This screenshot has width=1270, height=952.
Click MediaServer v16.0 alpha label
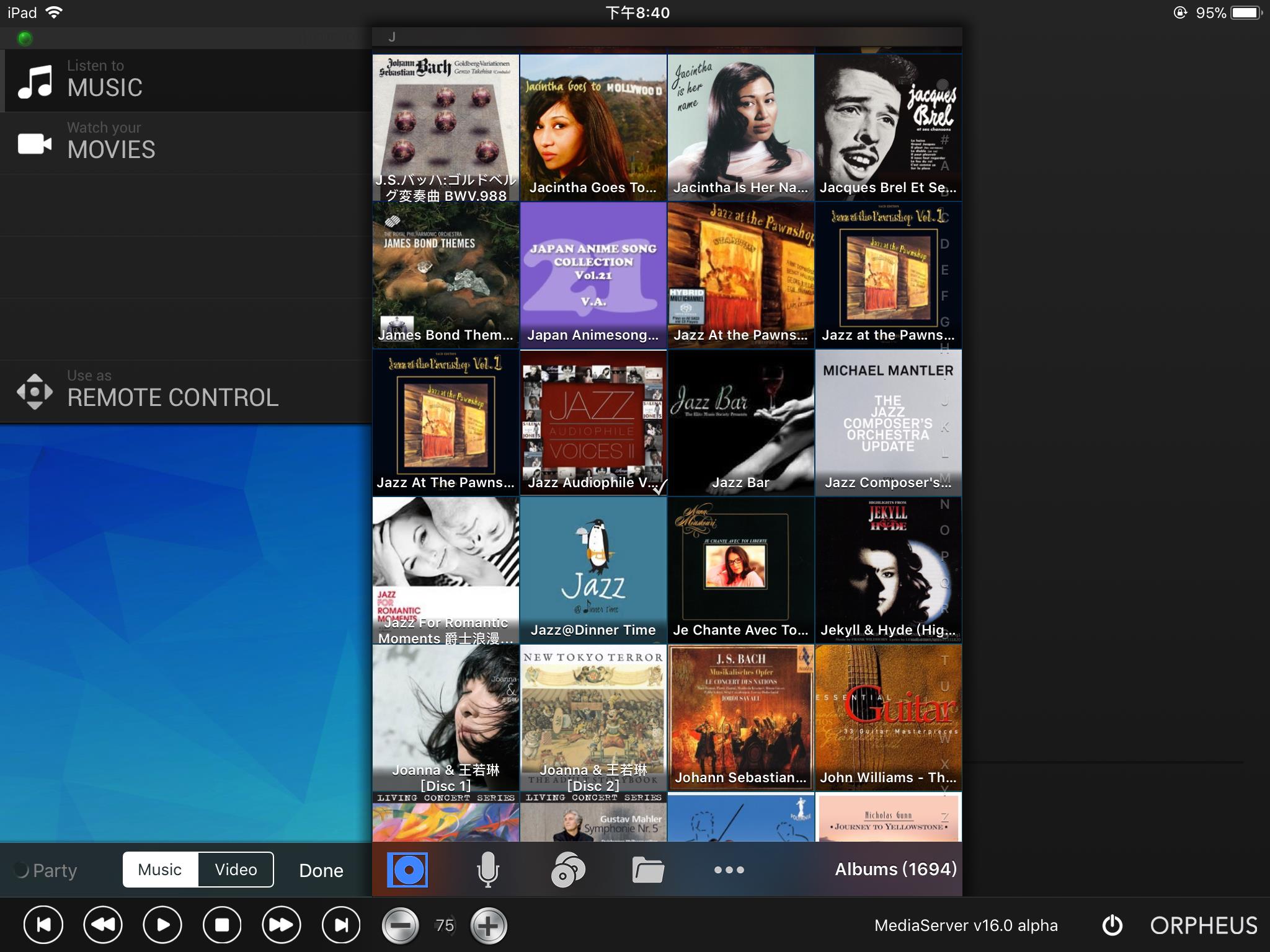[966, 925]
